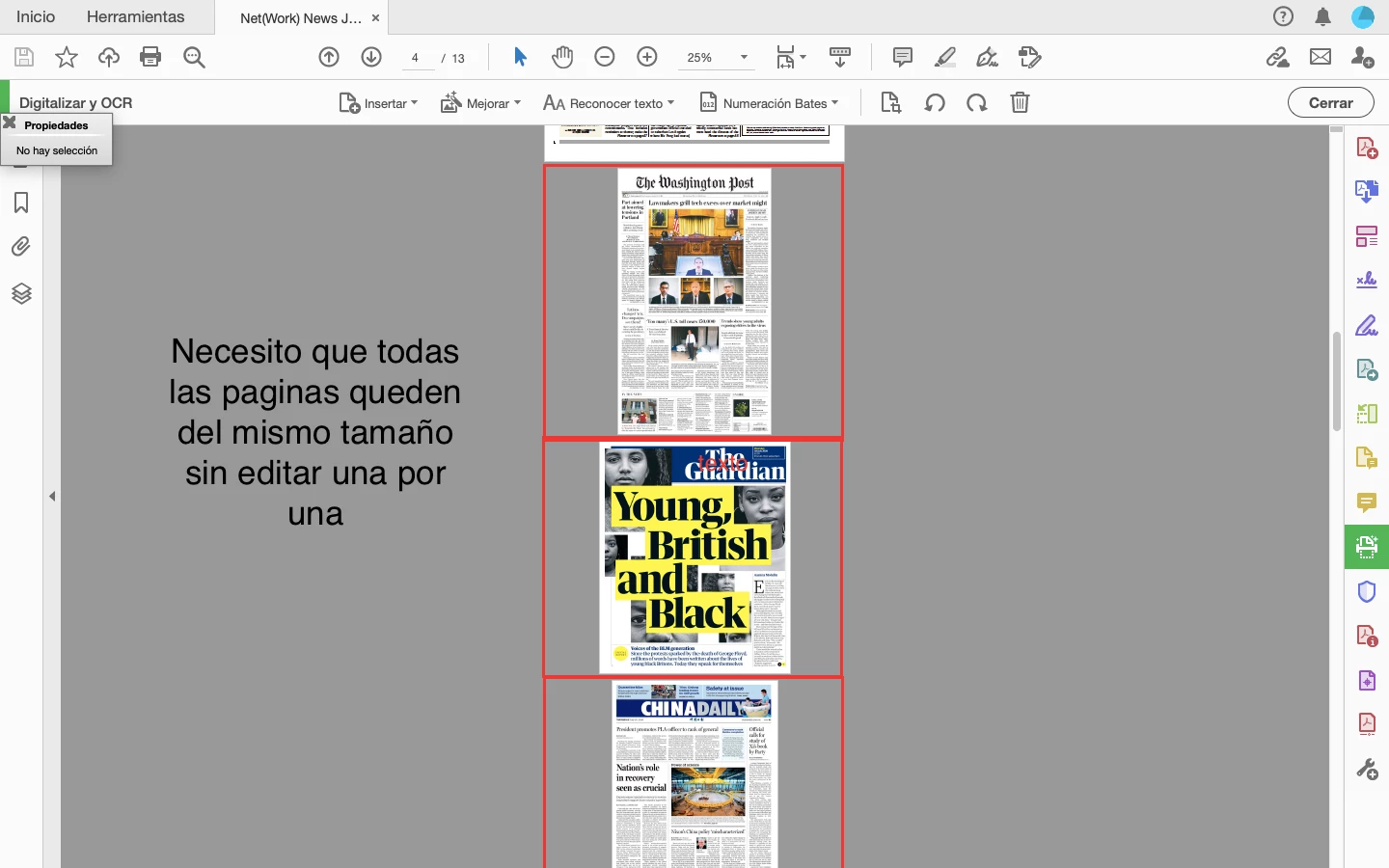Collapse the left navigation pane arrow
This screenshot has width=1389, height=868.
point(52,496)
